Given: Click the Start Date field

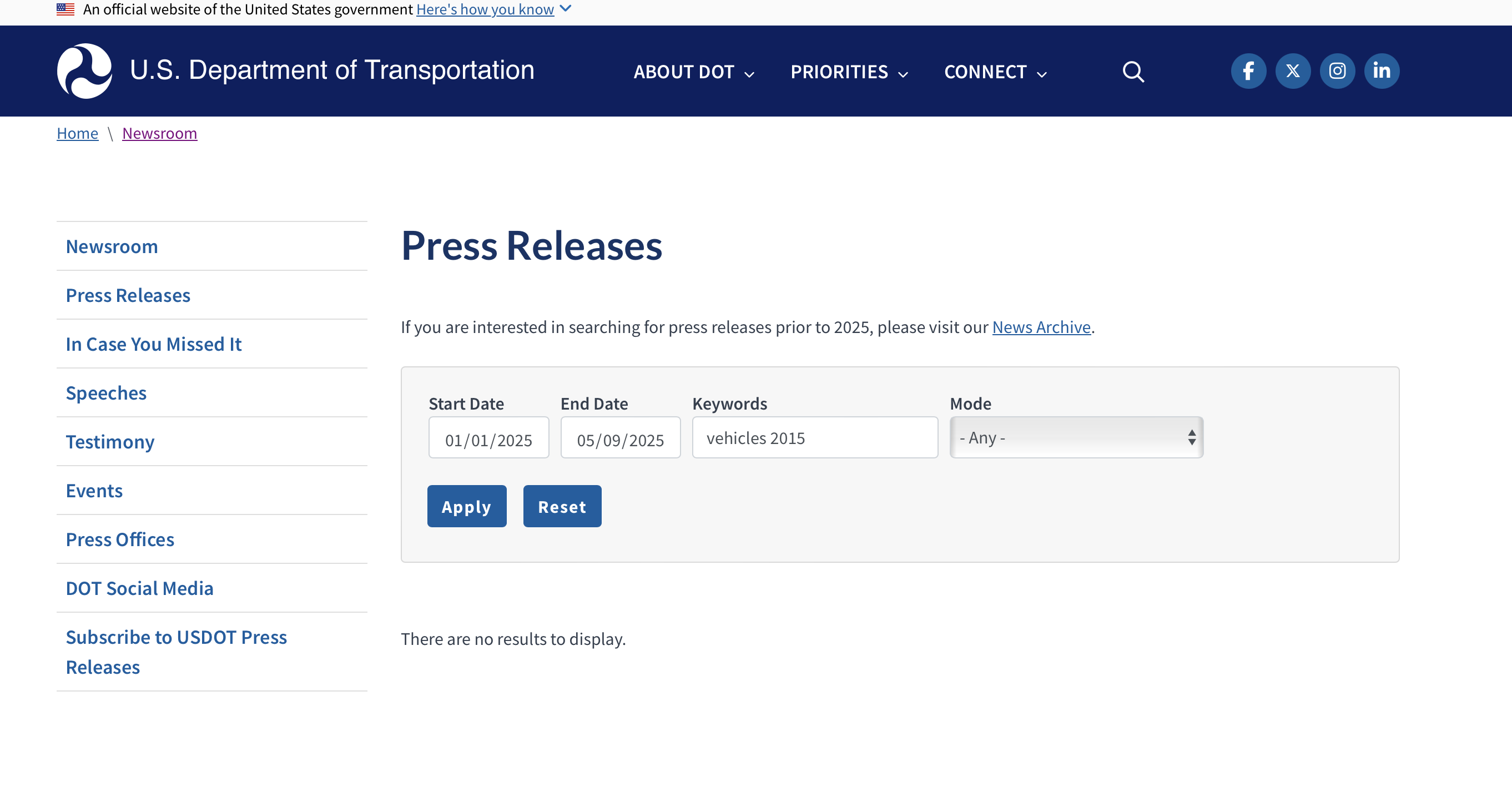Looking at the screenshot, I should point(489,437).
